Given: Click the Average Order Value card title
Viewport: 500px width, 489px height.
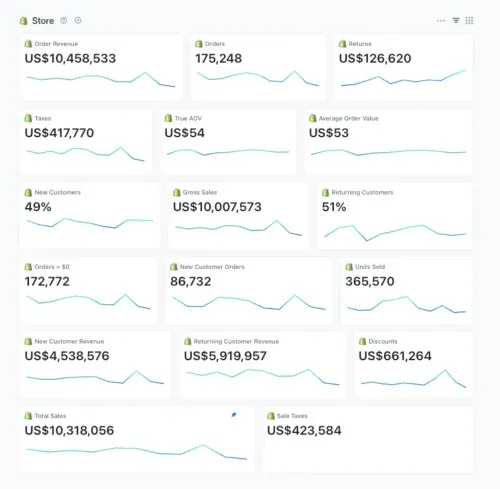Looking at the screenshot, I should pos(348,118).
